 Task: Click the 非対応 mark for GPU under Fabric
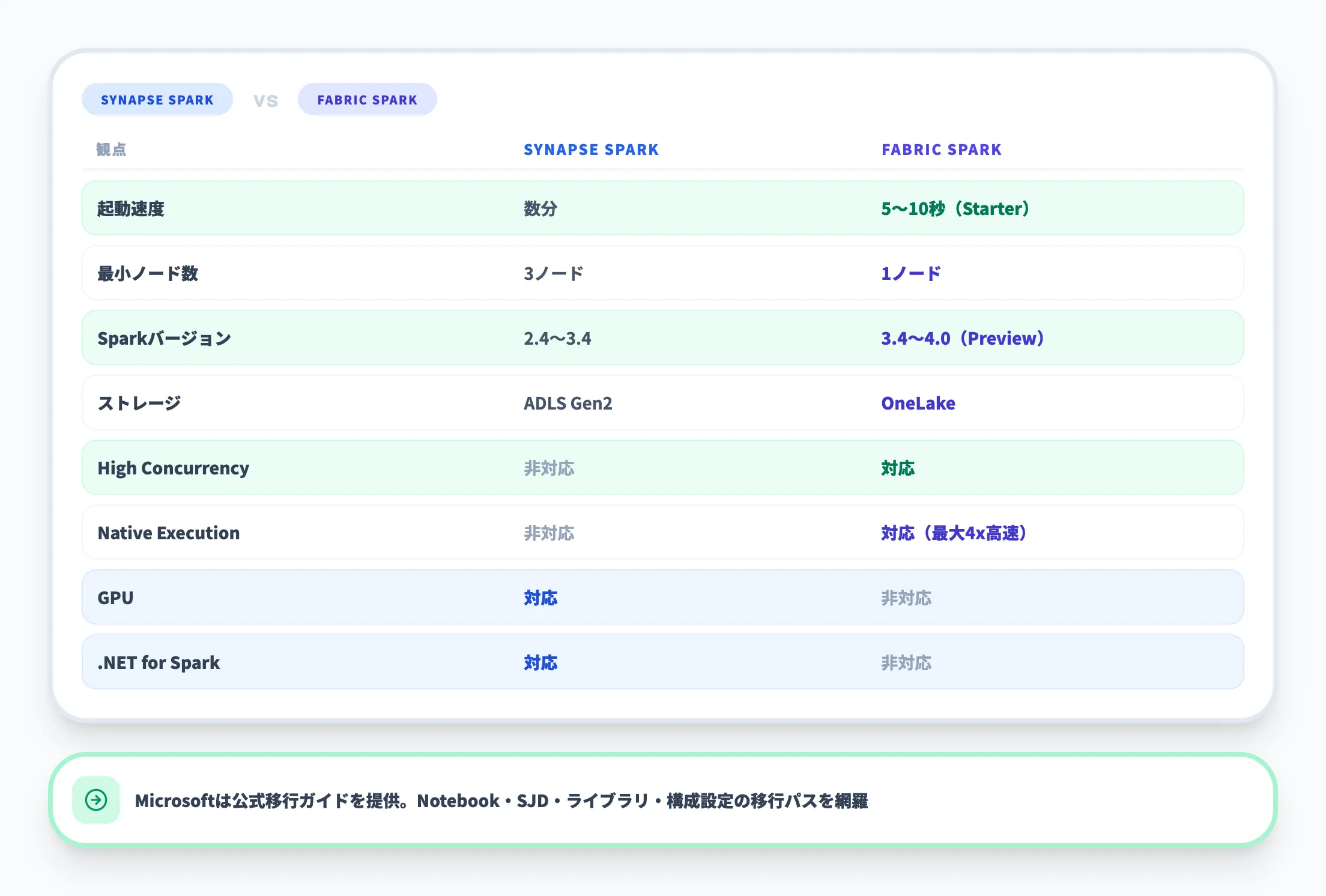tap(907, 598)
